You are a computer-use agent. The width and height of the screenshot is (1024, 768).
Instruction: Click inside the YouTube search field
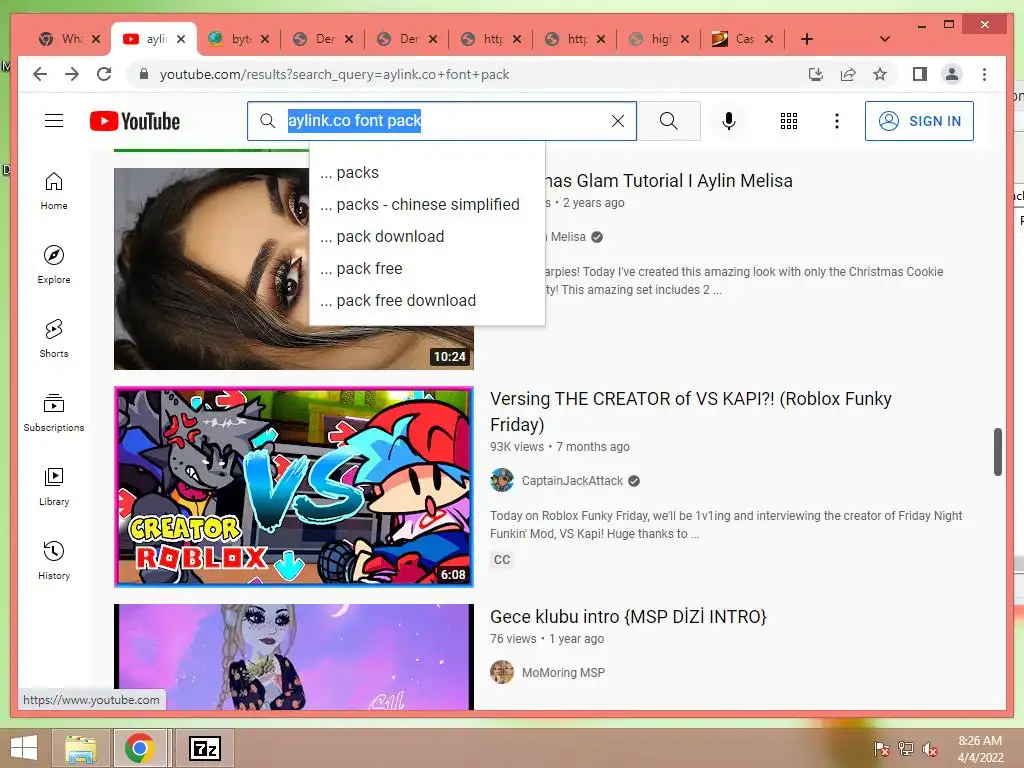(x=441, y=121)
